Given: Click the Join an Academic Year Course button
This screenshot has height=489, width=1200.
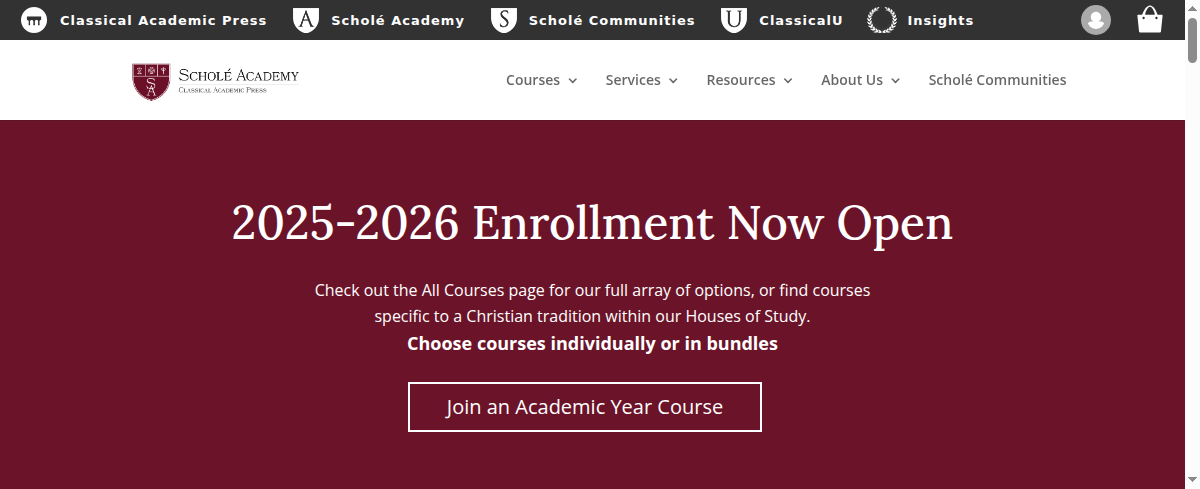Looking at the screenshot, I should tap(584, 407).
